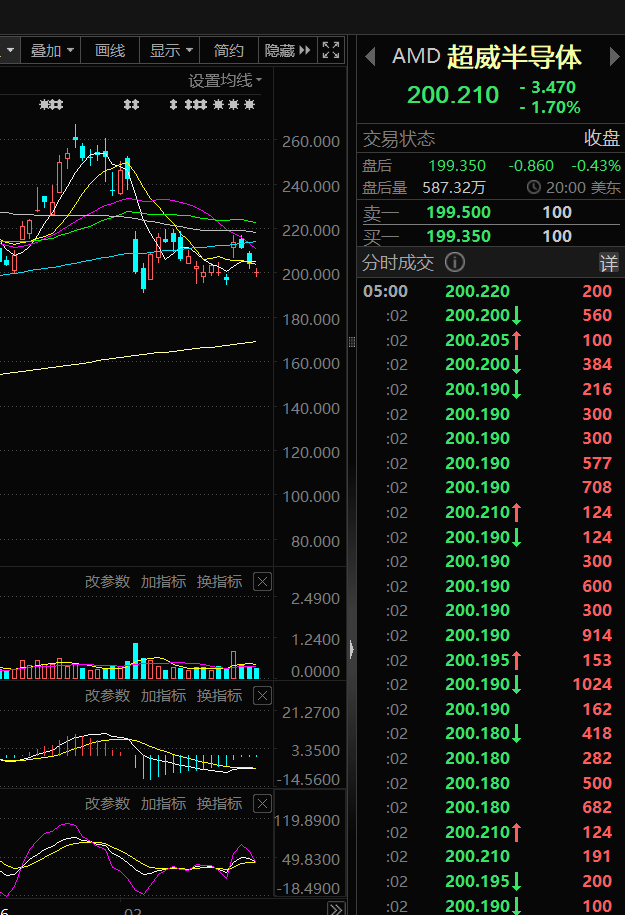Image resolution: width=625 pixels, height=915 pixels.
Task: Click 改参数 in the volume panel
Action: coord(107,581)
